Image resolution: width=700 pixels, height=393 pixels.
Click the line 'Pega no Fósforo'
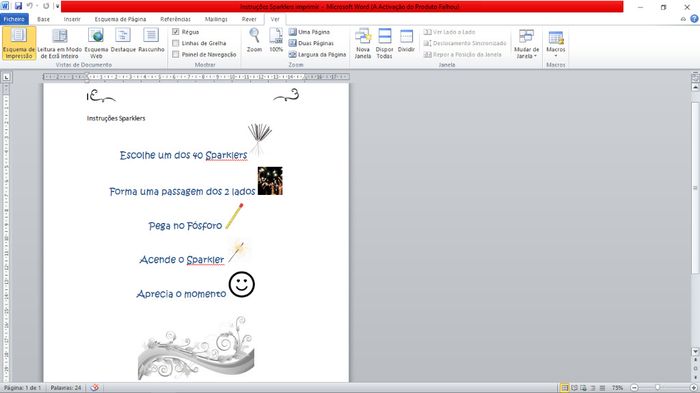(185, 226)
